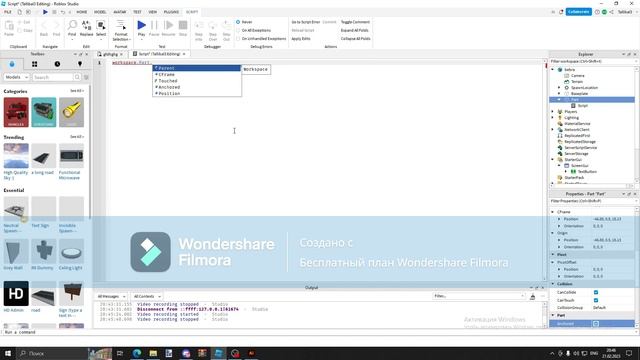Click Go to Script Error action
This screenshot has width=640, height=360.
coord(305,22)
